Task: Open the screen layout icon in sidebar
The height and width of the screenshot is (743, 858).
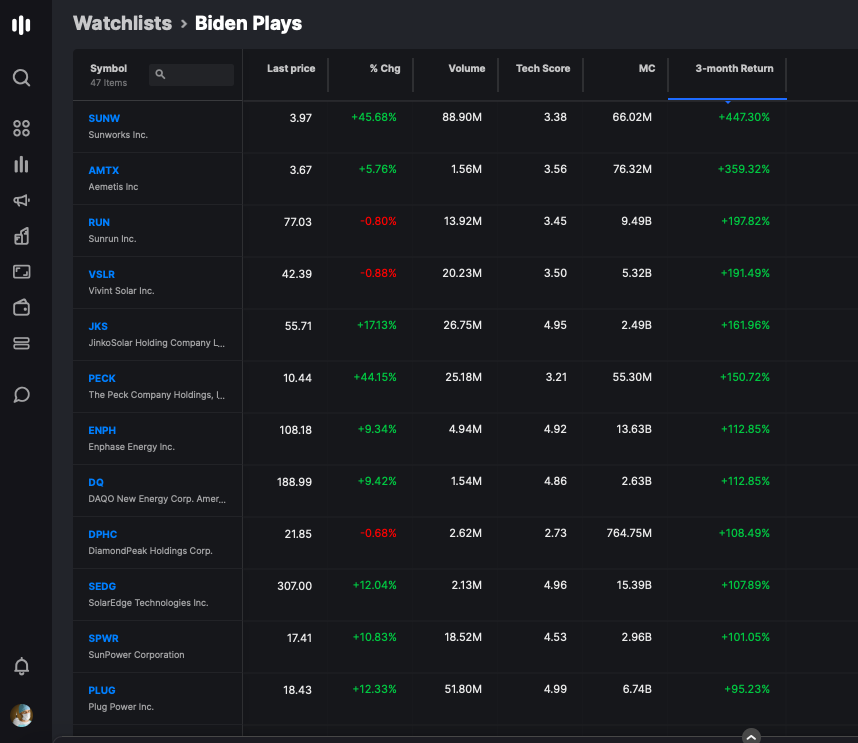Action: pyautogui.click(x=21, y=271)
